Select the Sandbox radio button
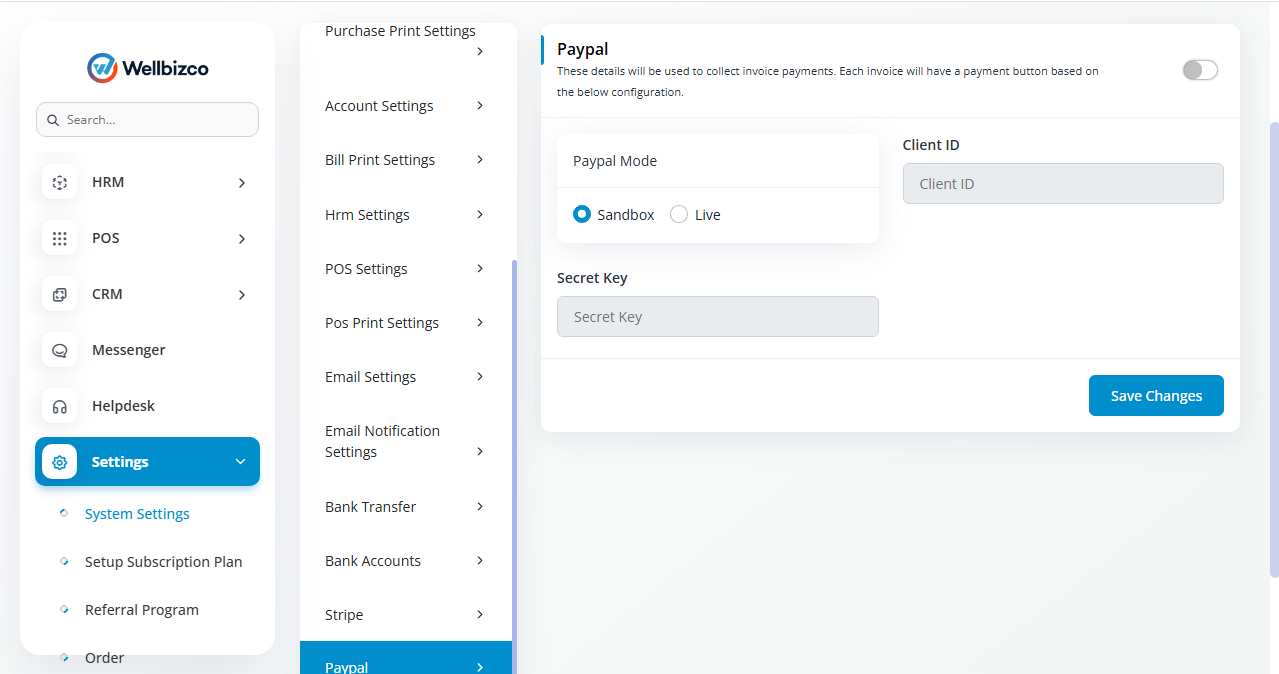This screenshot has height=674, width=1279. (x=582, y=214)
